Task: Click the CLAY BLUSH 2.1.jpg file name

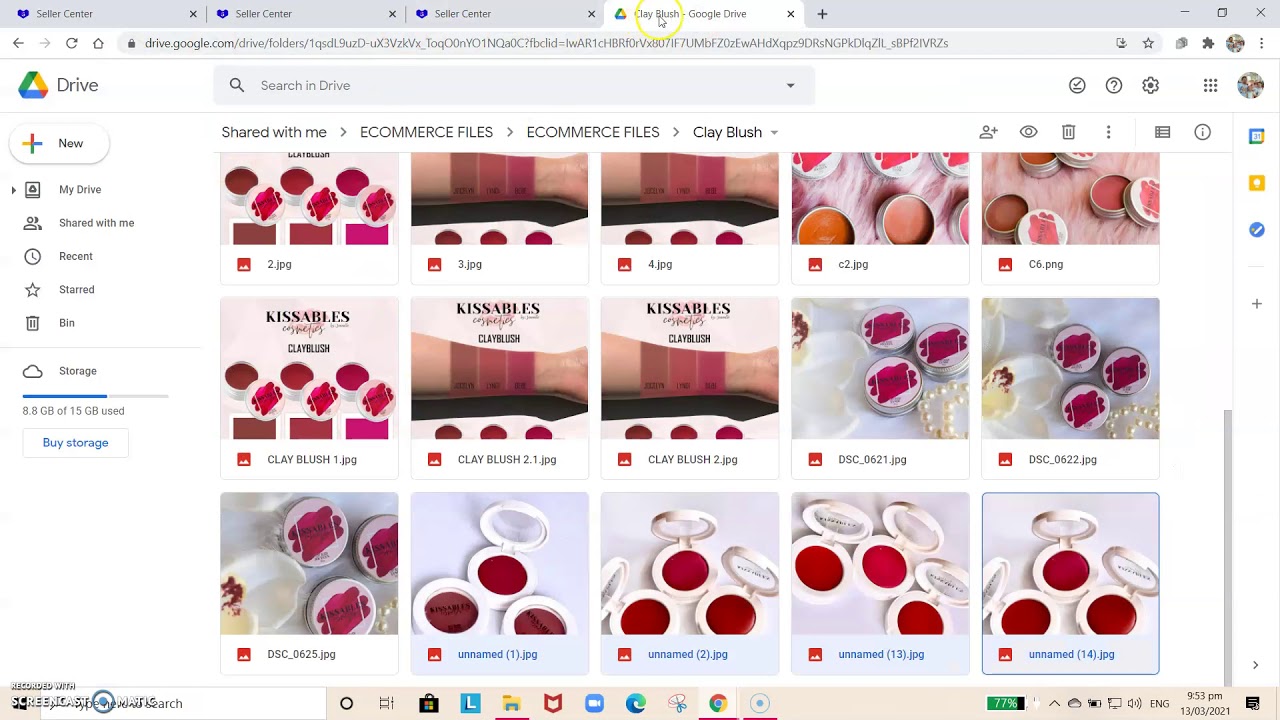Action: [507, 459]
